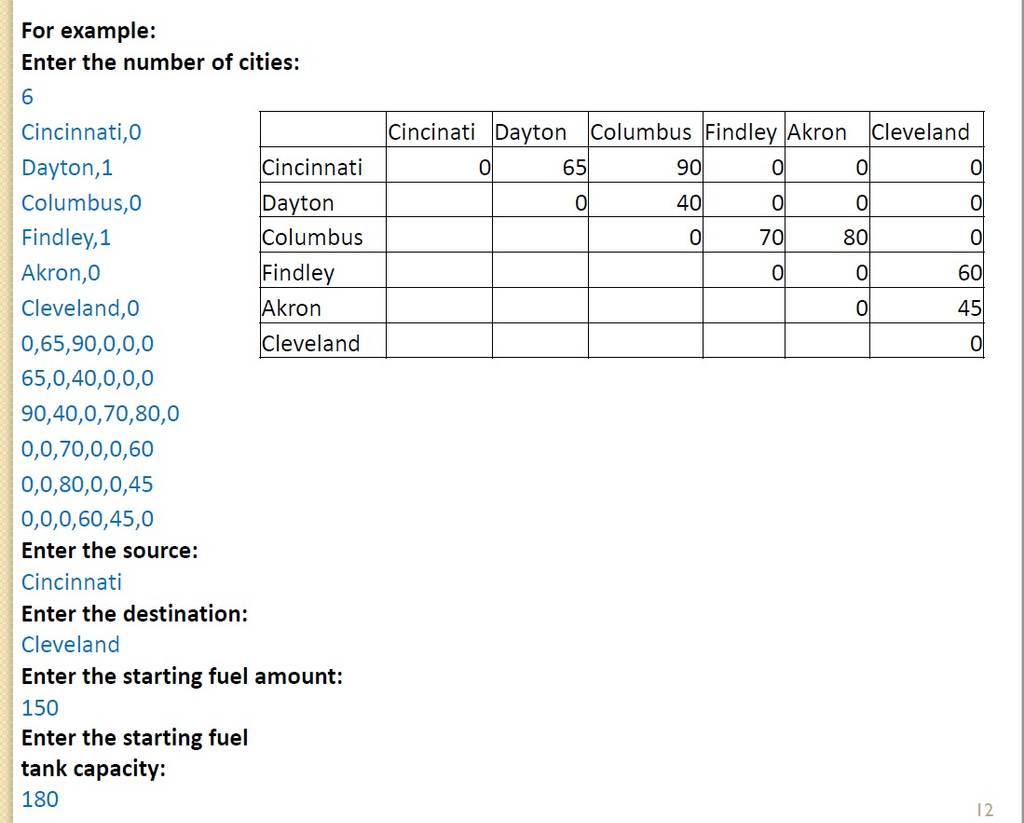Screen dimensions: 1024x823
Task: Click the cell containing 45
Action: click(x=926, y=306)
